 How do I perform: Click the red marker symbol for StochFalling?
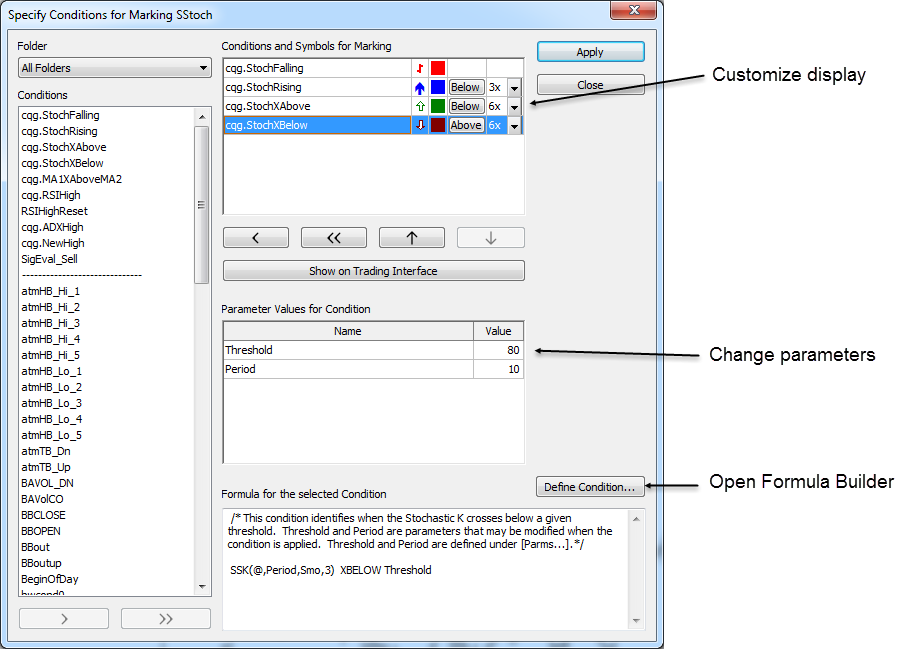pos(420,69)
